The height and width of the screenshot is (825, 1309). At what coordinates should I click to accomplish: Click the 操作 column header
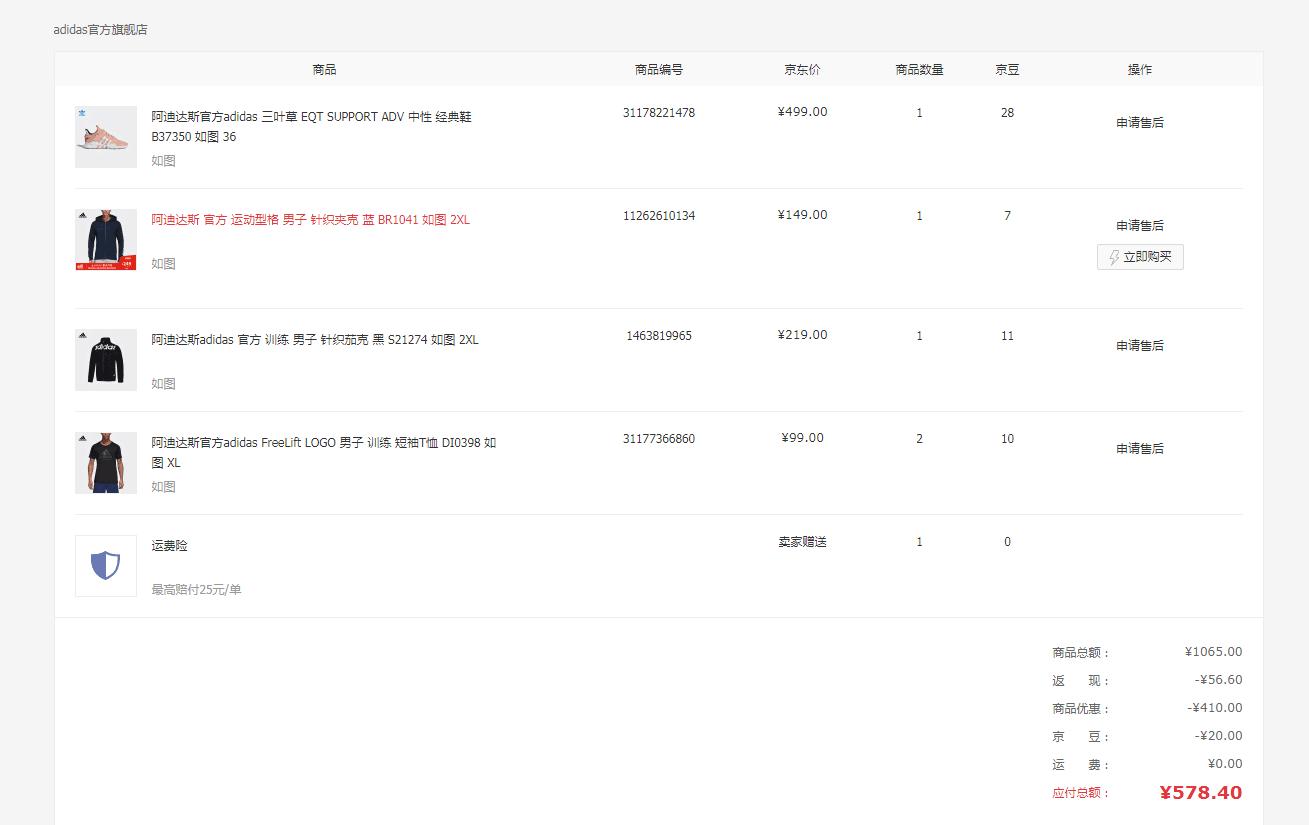coord(1140,70)
